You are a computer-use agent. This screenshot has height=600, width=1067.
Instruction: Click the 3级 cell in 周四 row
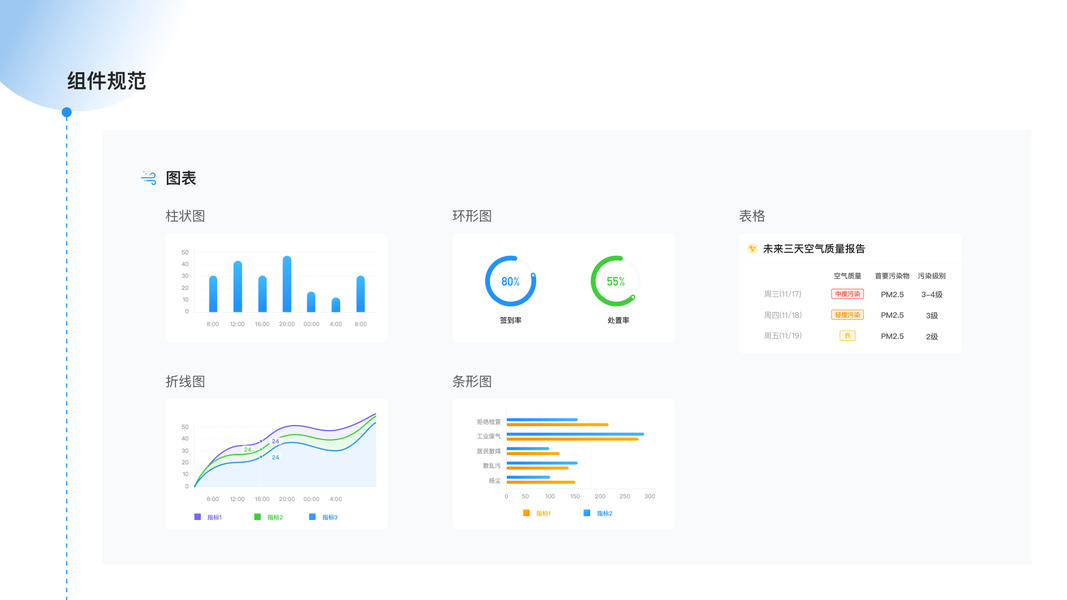click(932, 316)
